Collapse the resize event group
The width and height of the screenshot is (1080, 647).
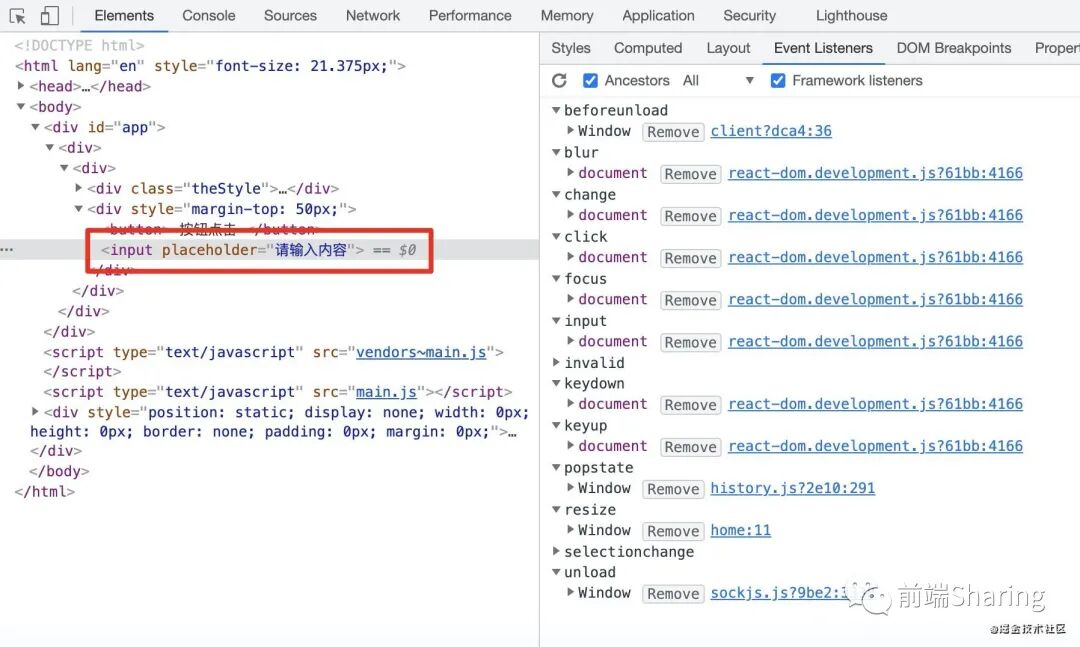tap(556, 509)
